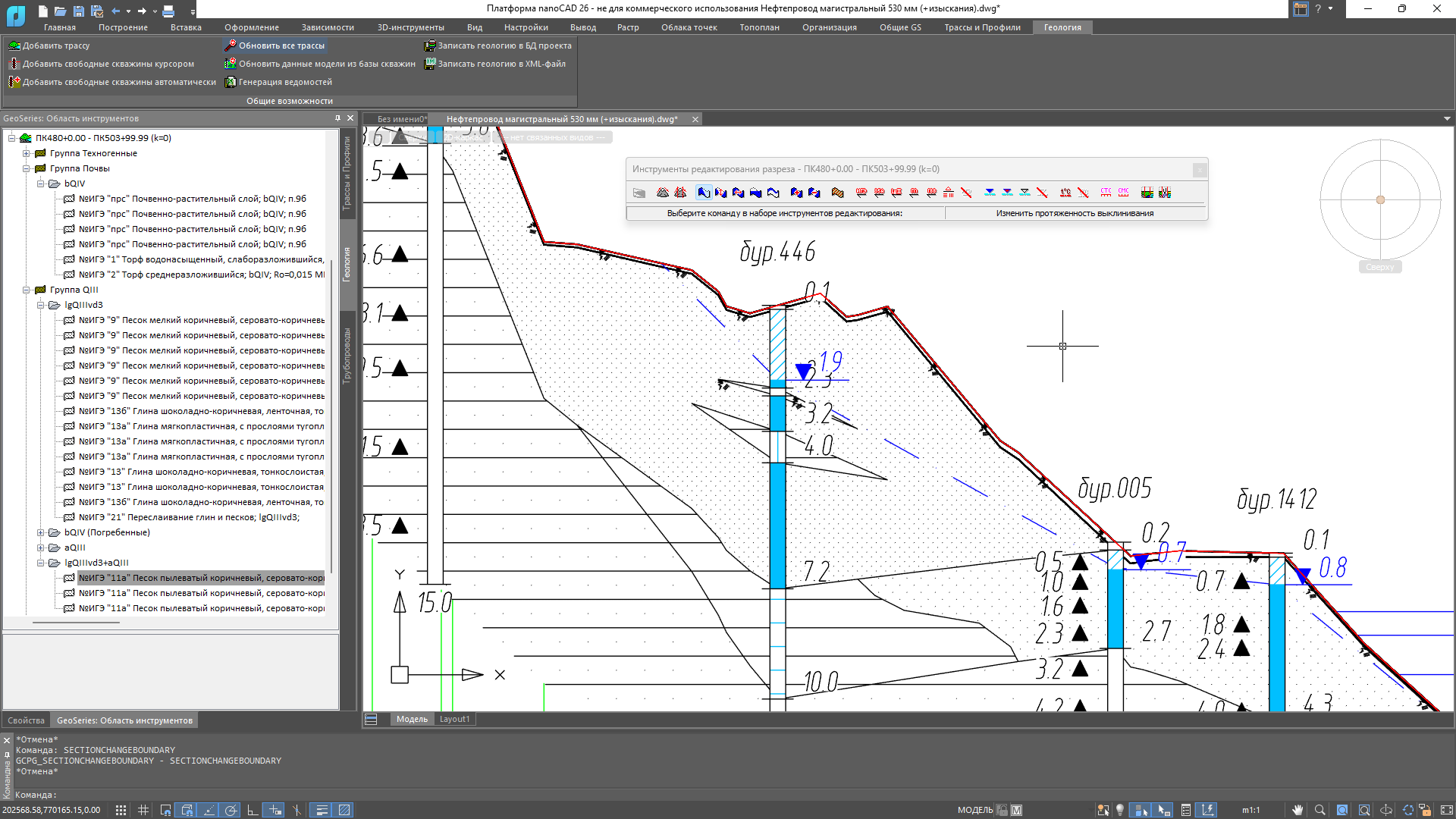Click the 'Геология' vertical side tab

click(347, 264)
